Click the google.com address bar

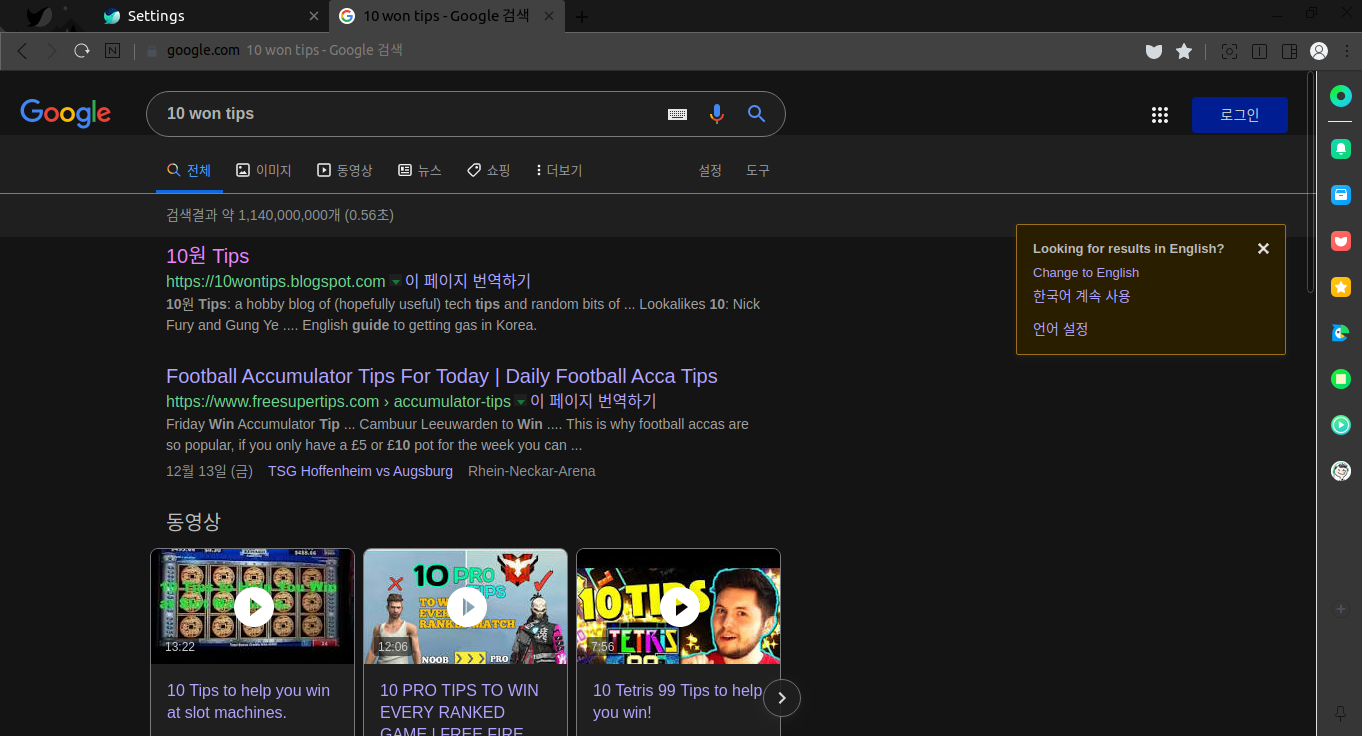(x=640, y=51)
